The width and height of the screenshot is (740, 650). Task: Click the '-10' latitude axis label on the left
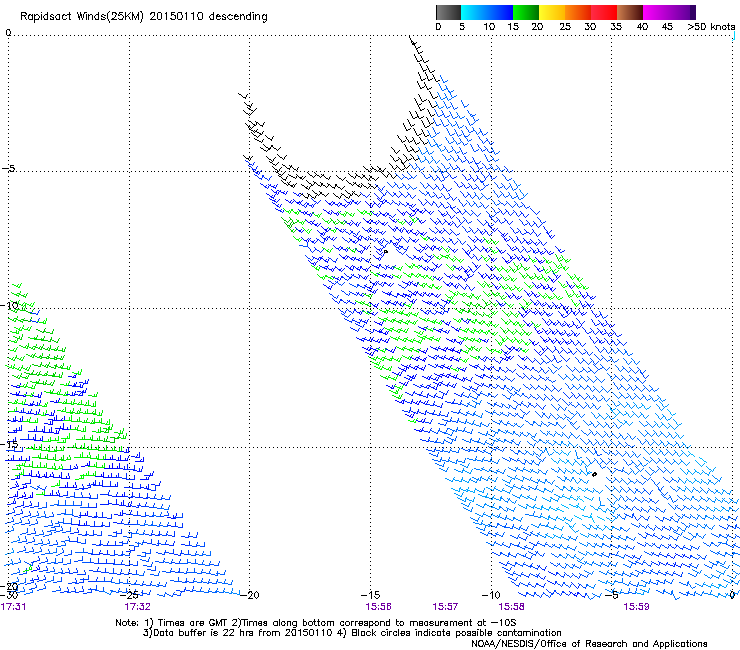9,305
